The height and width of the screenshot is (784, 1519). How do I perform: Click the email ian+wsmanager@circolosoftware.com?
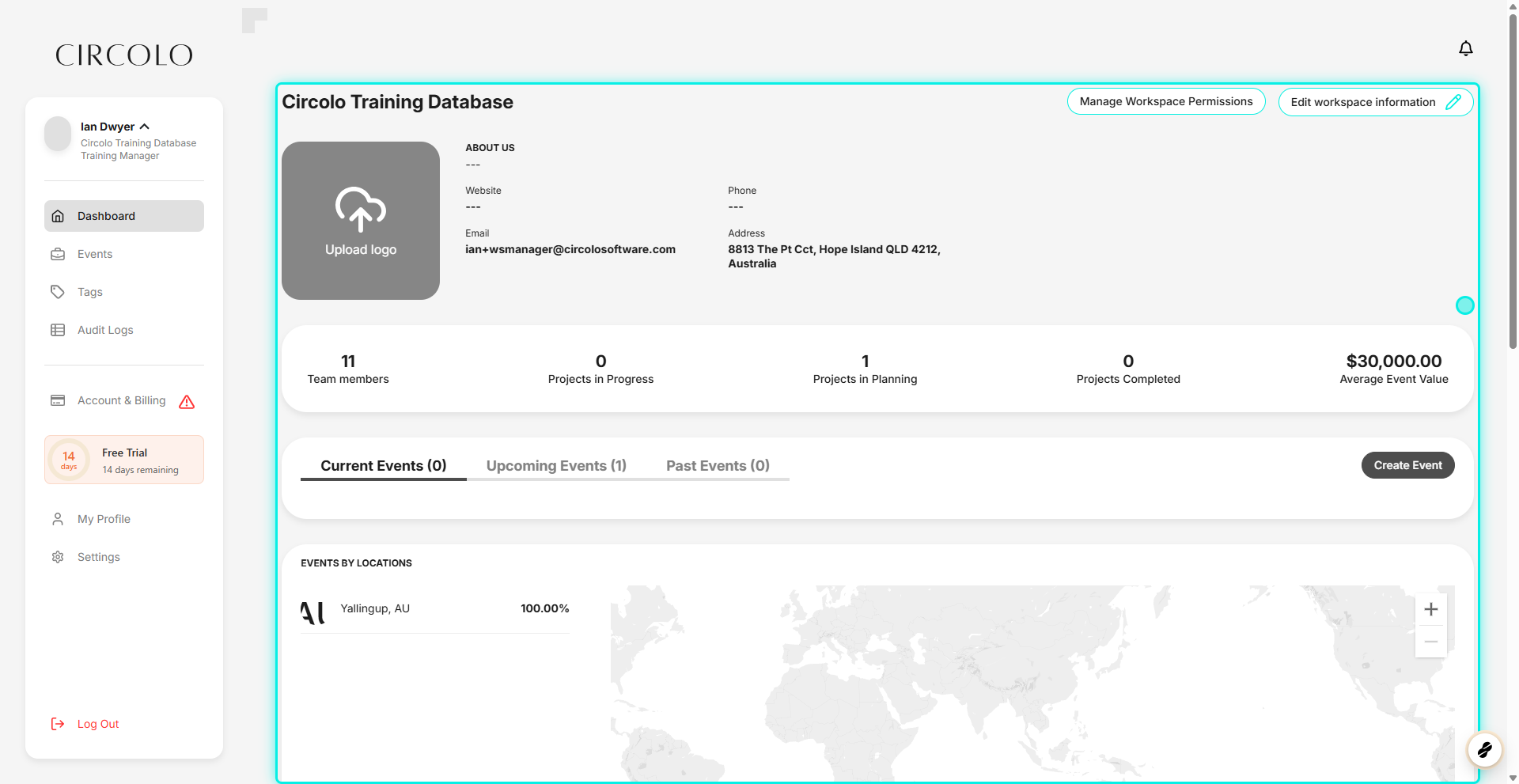pyautogui.click(x=570, y=249)
